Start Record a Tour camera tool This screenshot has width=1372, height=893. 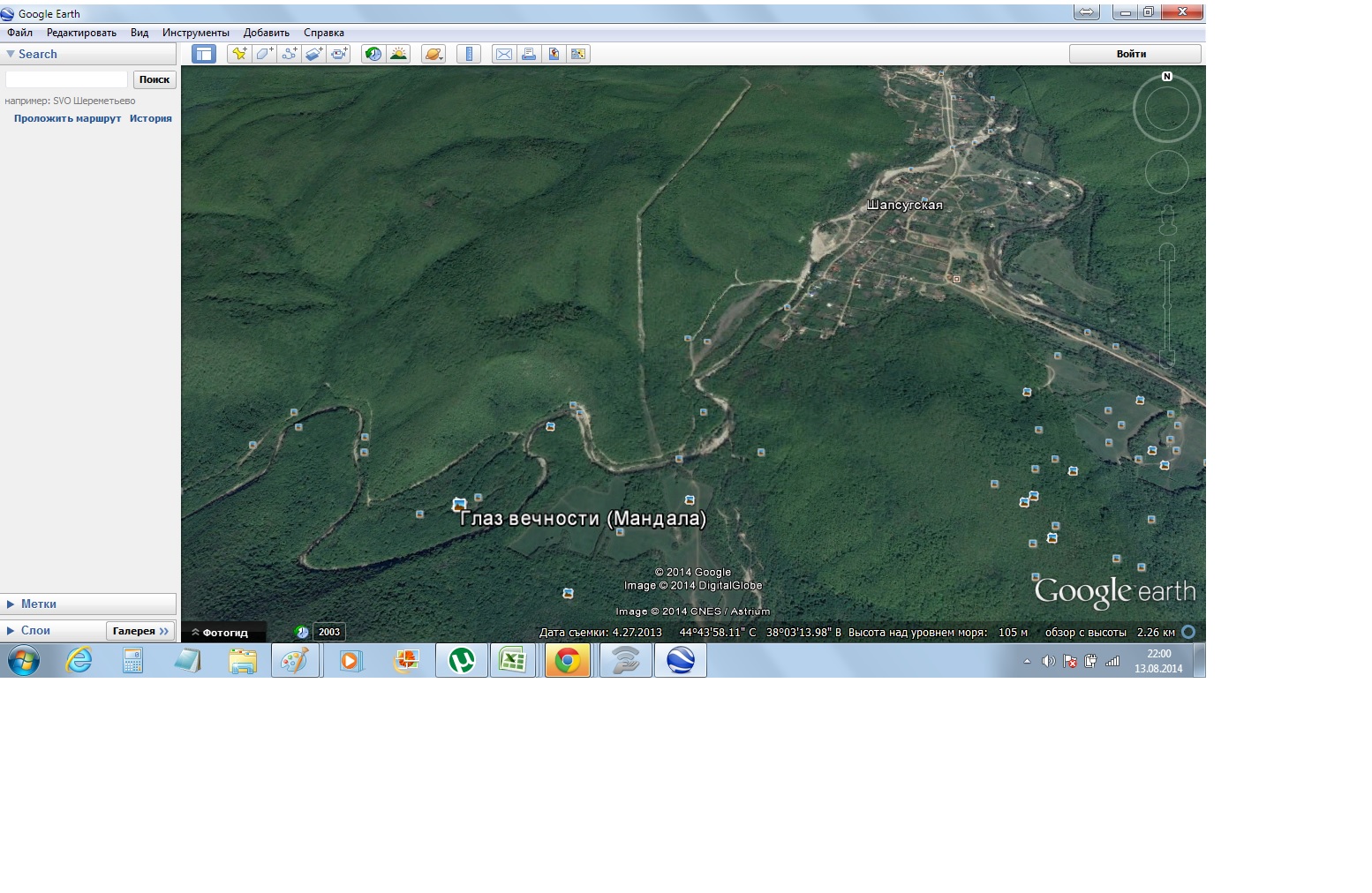coord(339,54)
